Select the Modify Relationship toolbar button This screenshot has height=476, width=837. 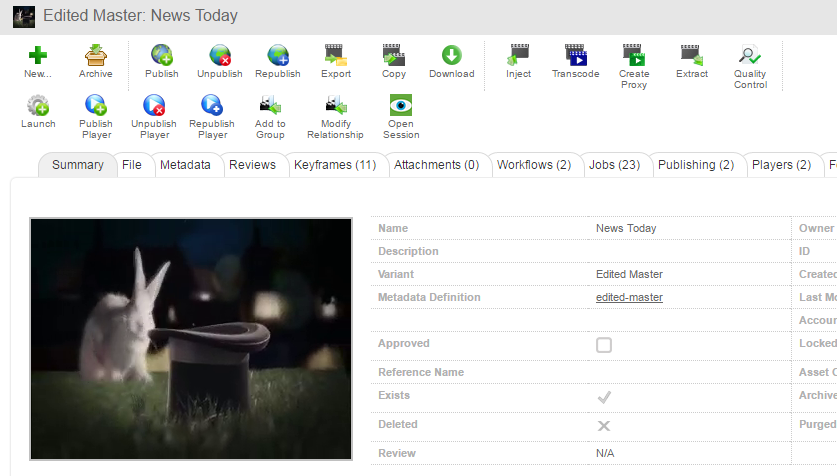[x=335, y=105]
